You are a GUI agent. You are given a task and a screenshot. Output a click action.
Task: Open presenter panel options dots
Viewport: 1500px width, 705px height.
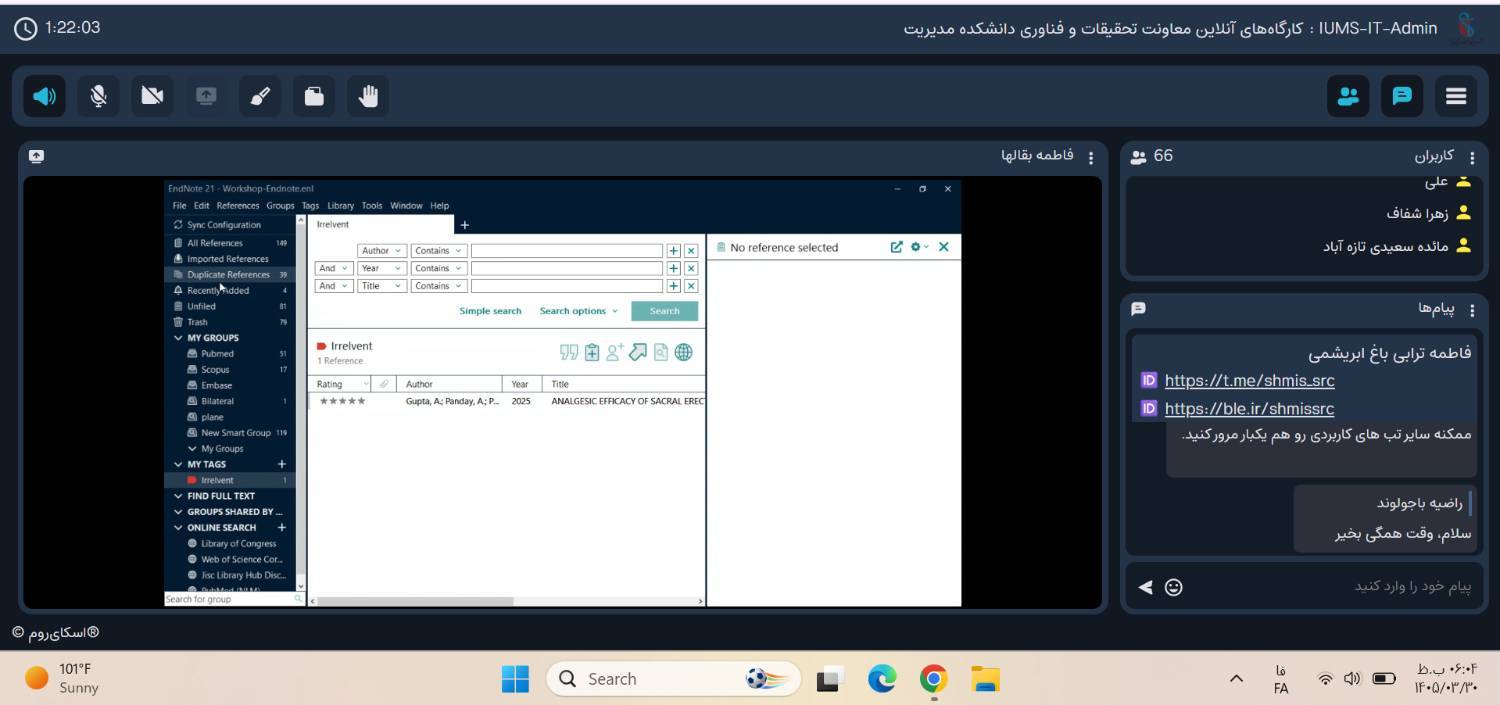click(x=1091, y=157)
